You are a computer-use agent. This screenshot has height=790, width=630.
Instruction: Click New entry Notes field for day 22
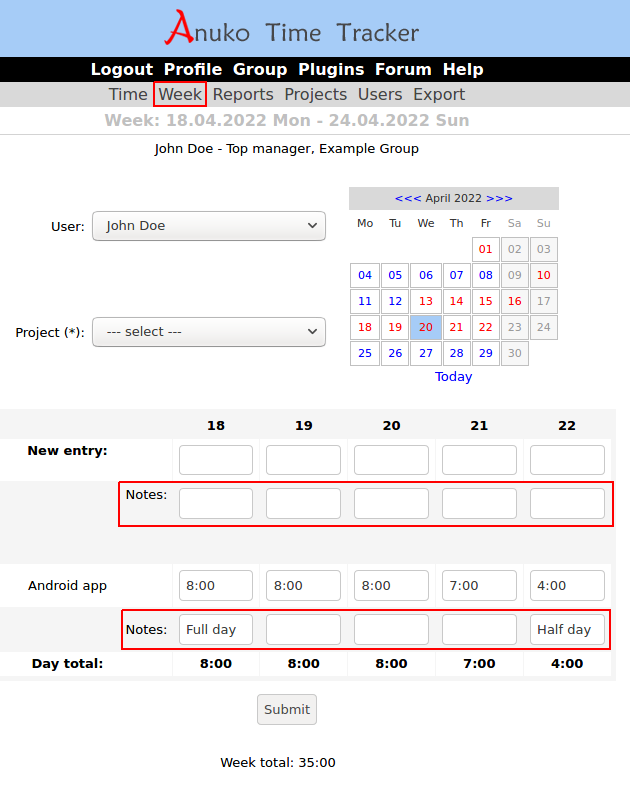pos(567,503)
